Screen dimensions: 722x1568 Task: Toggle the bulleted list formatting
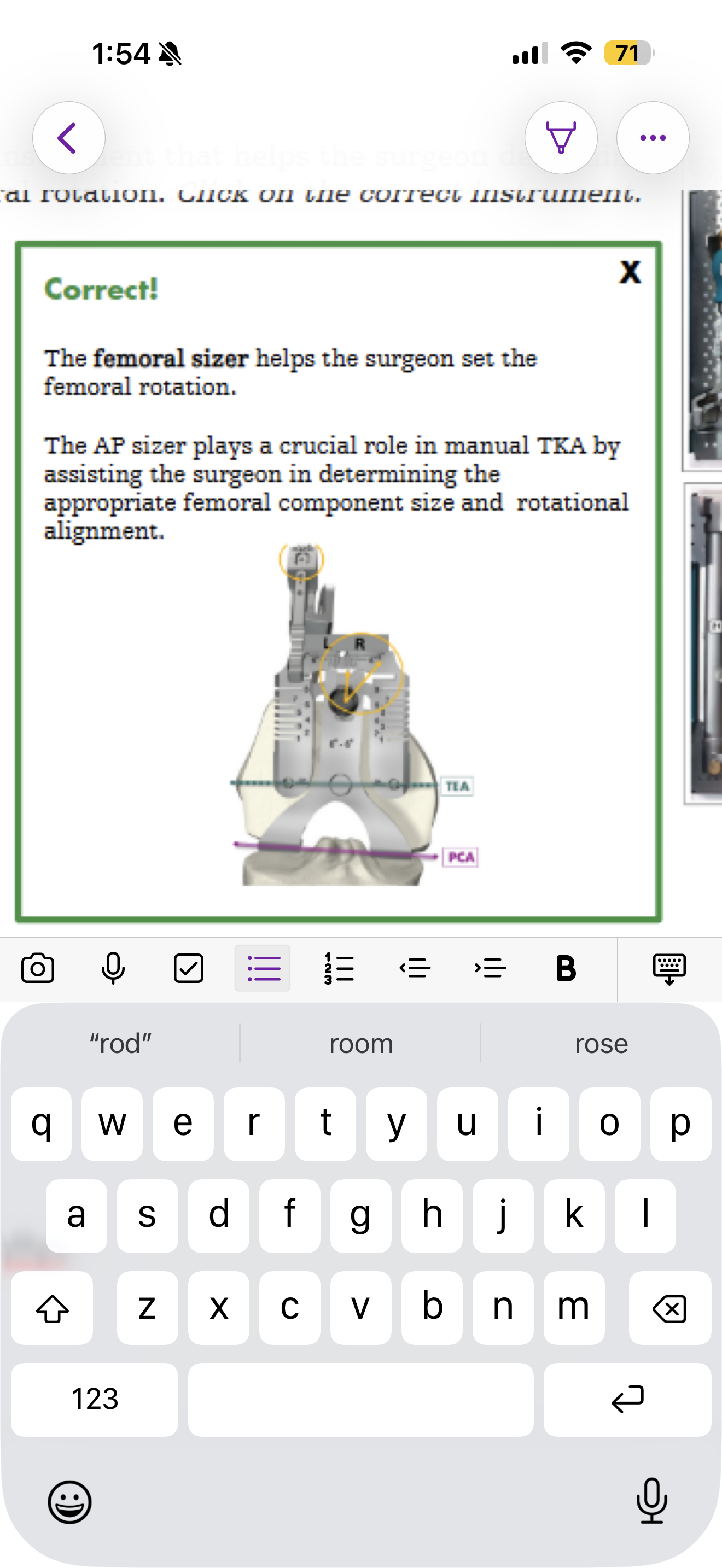pos(263,968)
